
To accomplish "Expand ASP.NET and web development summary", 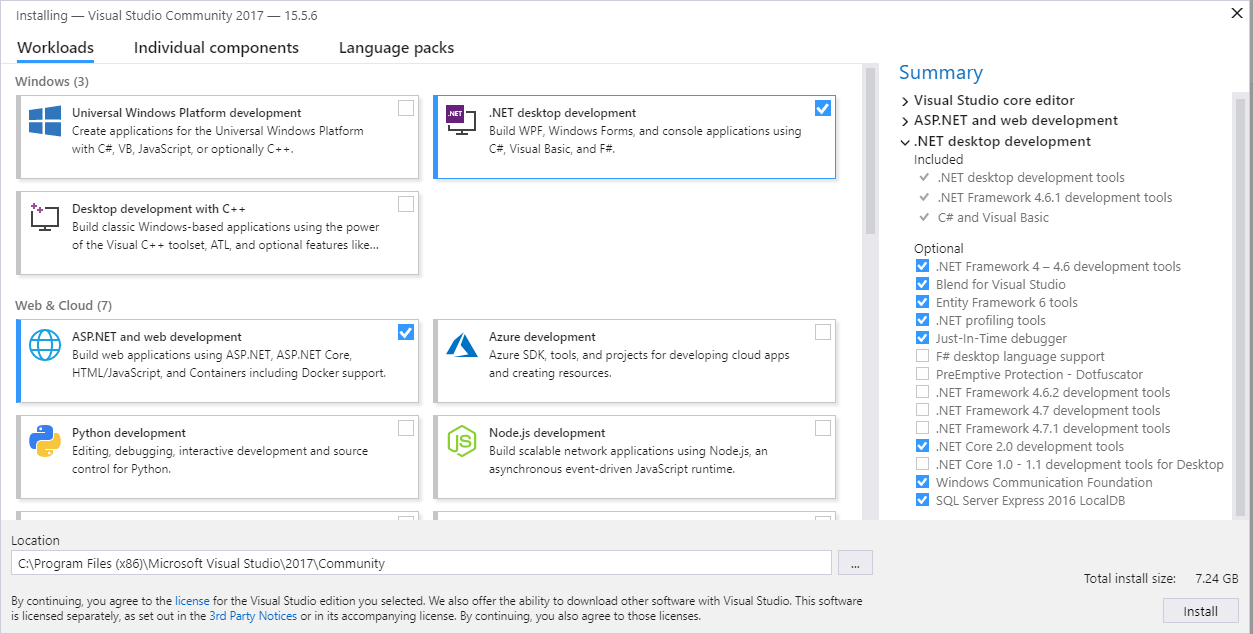I will click(905, 121).
